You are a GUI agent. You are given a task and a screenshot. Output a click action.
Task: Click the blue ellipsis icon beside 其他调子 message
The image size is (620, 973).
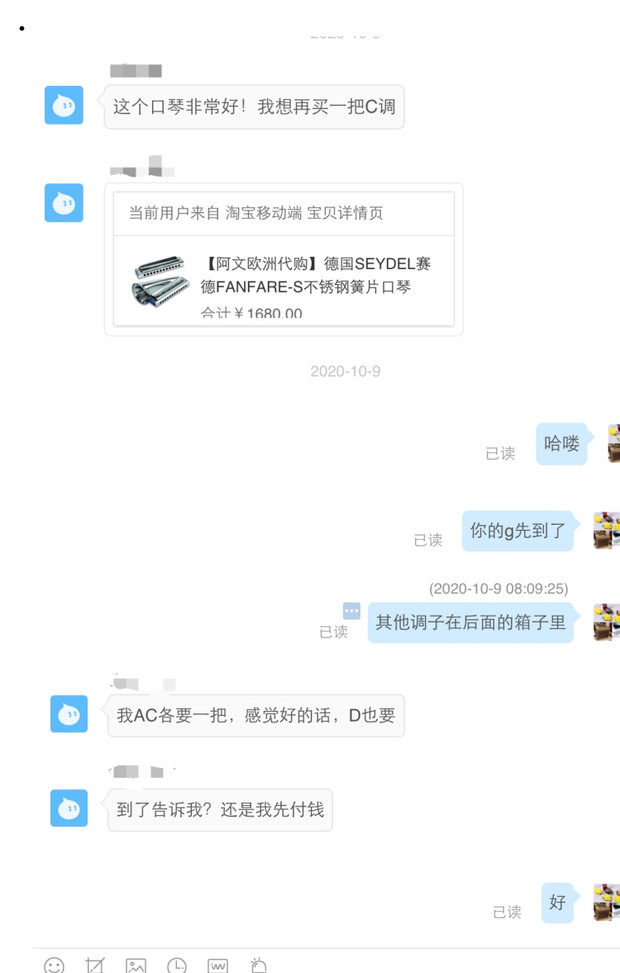coord(352,611)
